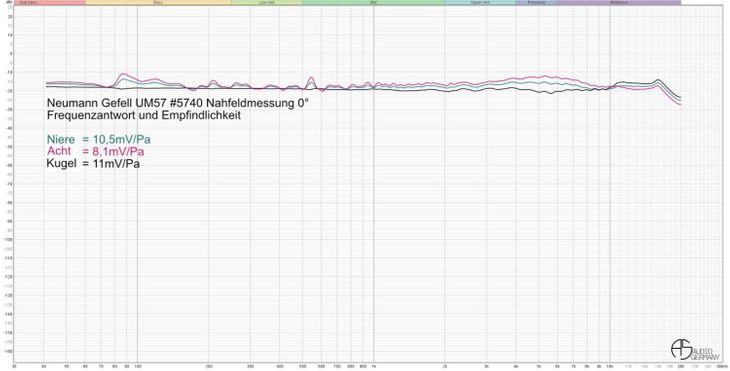
Task: Click the AS Audio Germany logo
Action: pos(693,349)
